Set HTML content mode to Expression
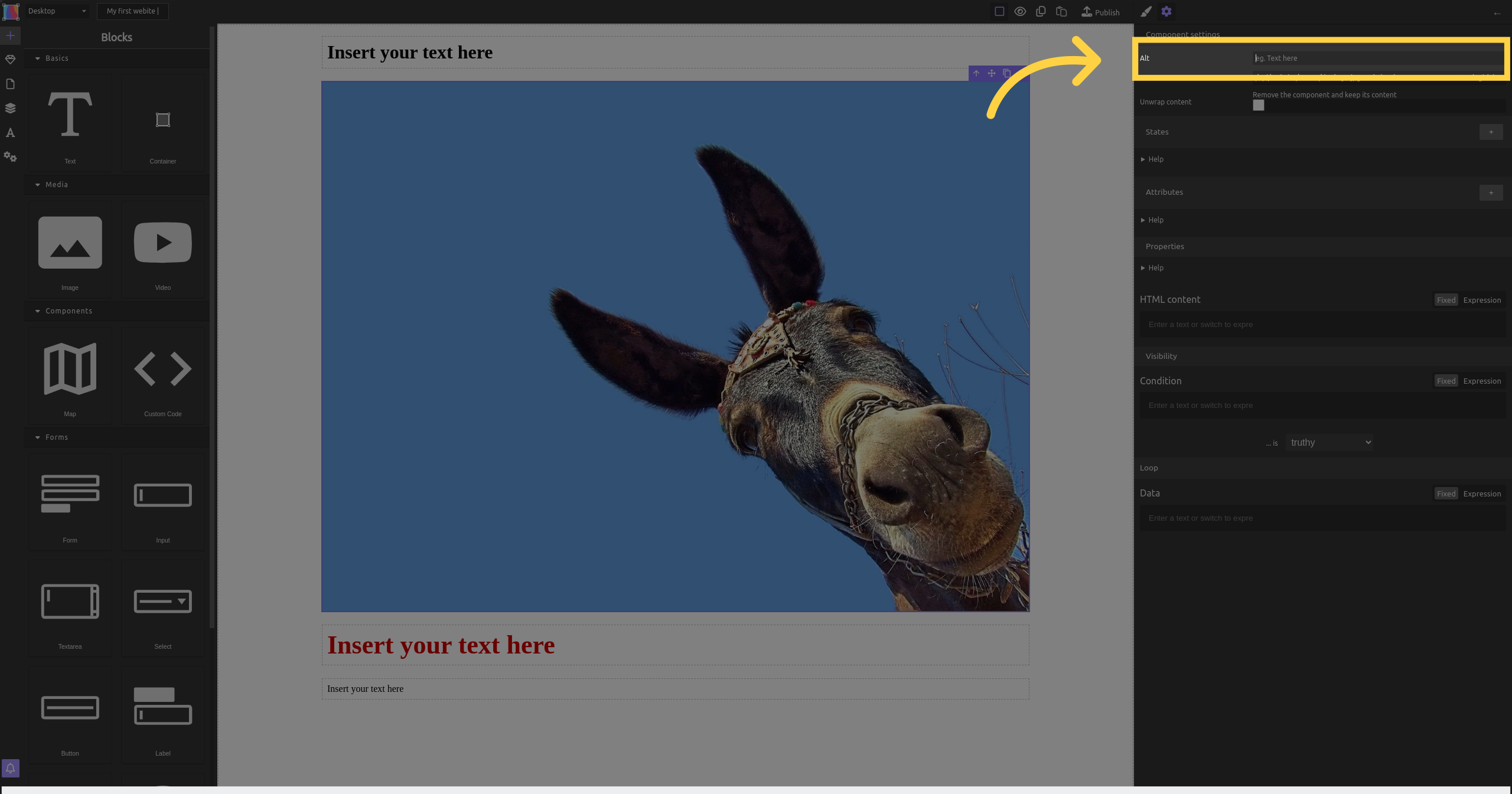Viewport: 1512px width, 794px height. (x=1482, y=300)
